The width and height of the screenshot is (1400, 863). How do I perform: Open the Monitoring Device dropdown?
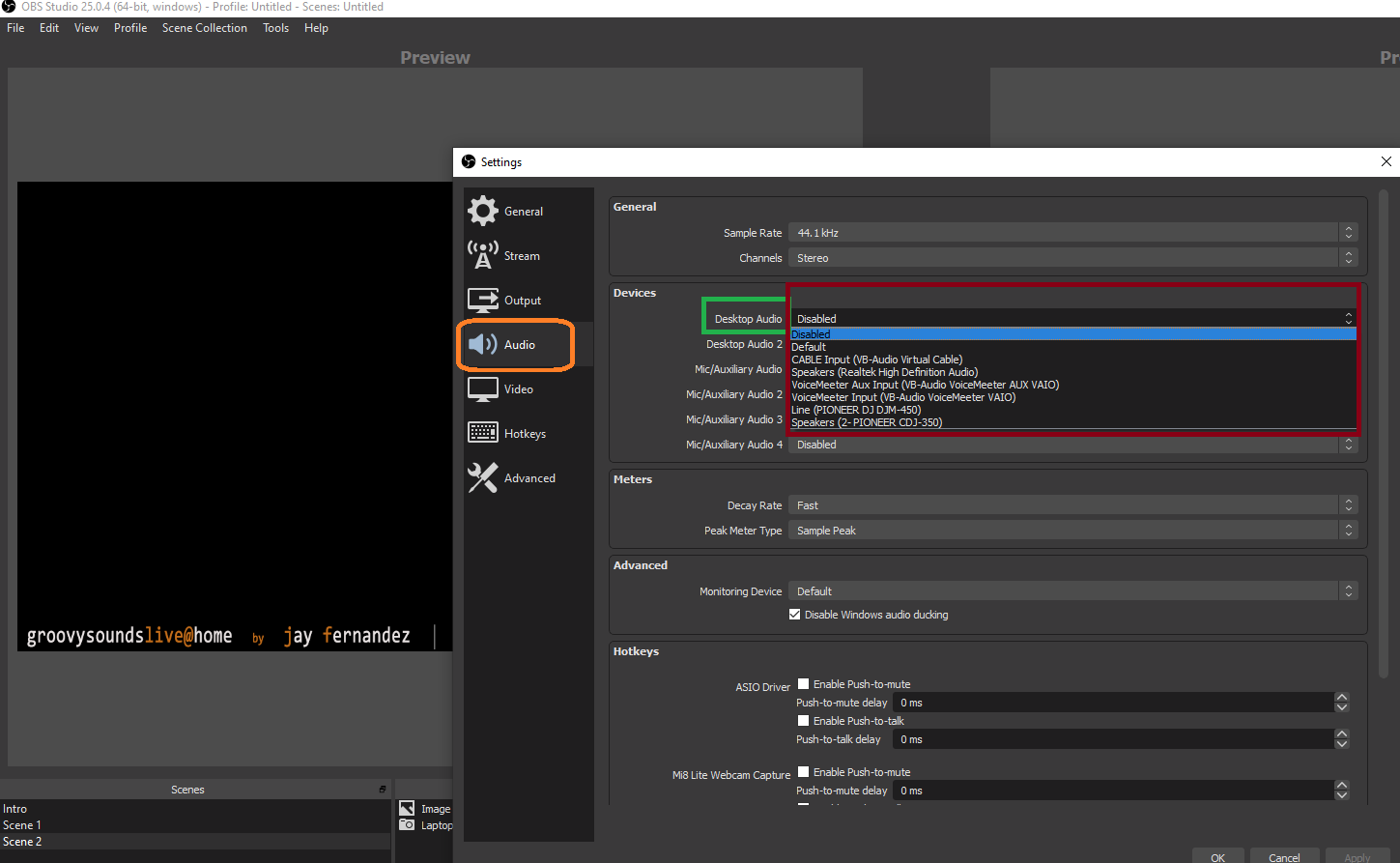[x=1072, y=591]
